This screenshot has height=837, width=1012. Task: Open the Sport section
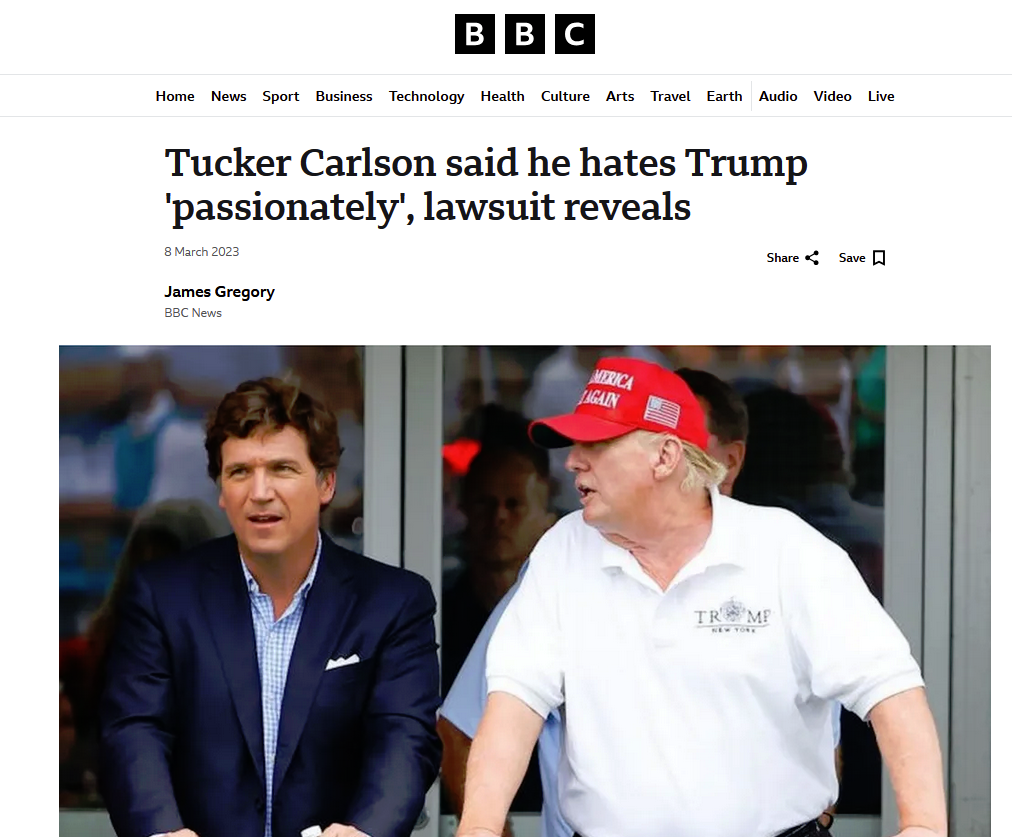(x=281, y=96)
